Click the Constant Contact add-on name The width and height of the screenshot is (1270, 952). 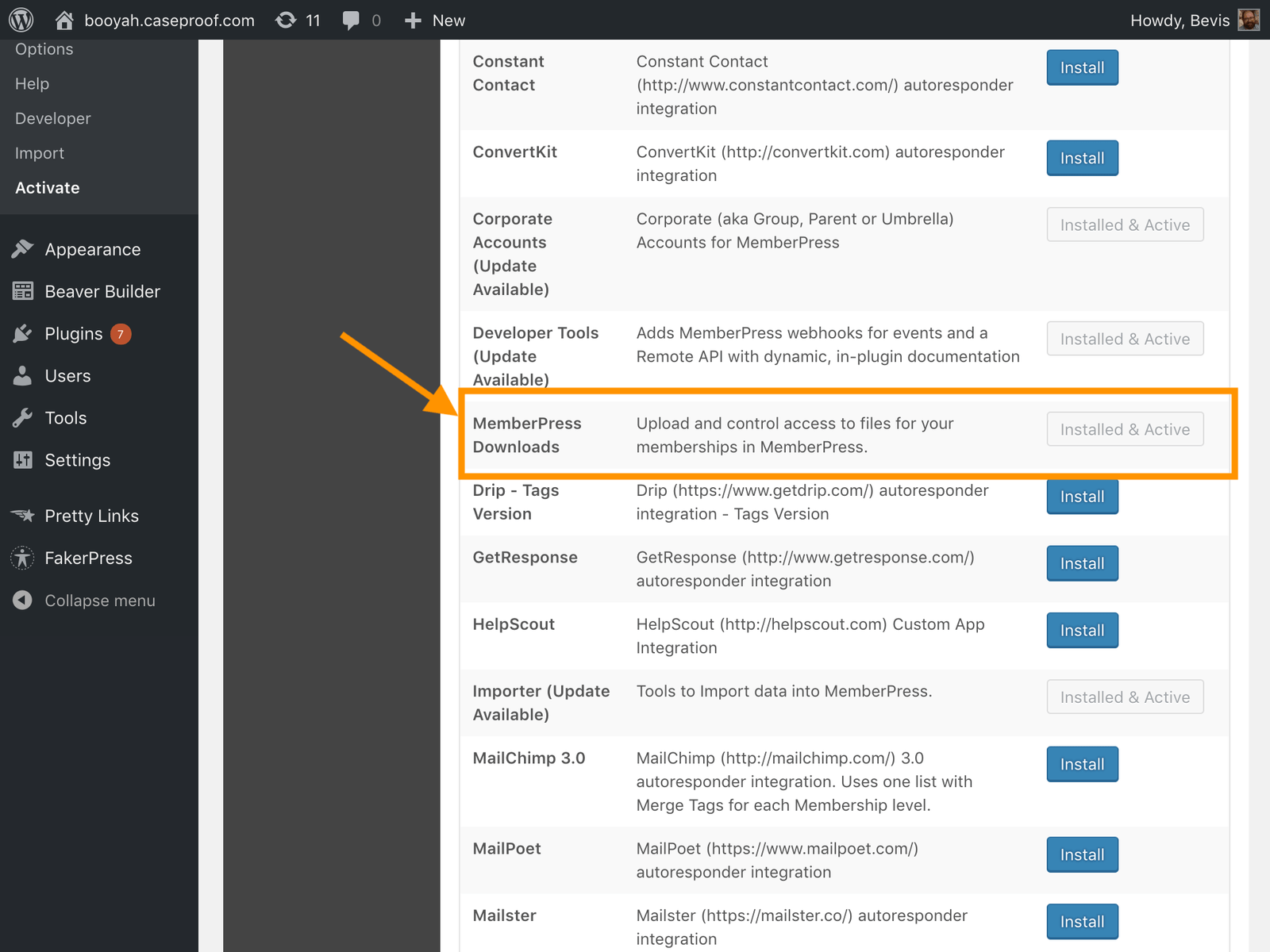point(508,73)
